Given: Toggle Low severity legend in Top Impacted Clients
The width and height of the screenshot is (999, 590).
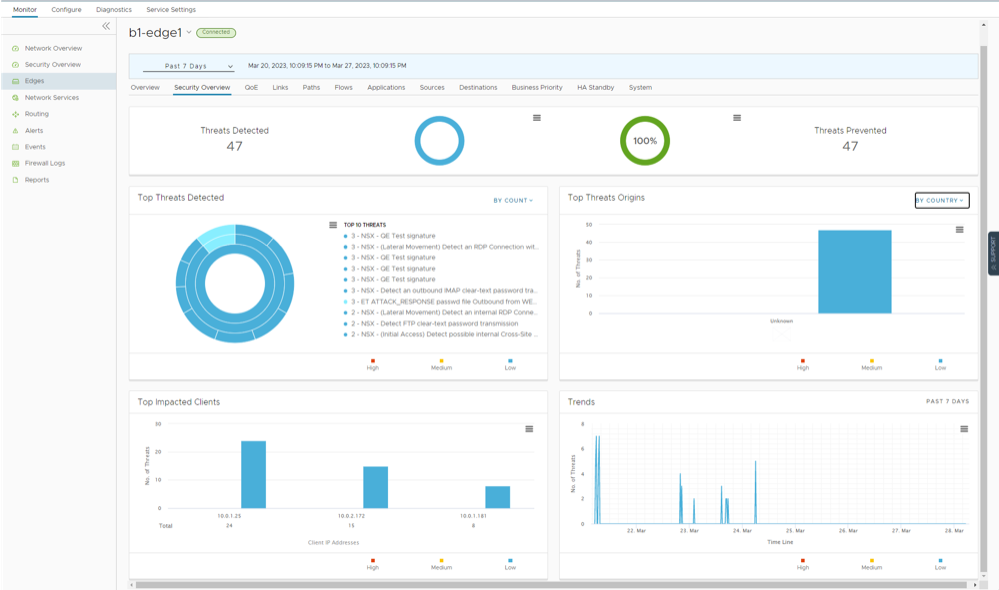Looking at the screenshot, I should pos(510,564).
